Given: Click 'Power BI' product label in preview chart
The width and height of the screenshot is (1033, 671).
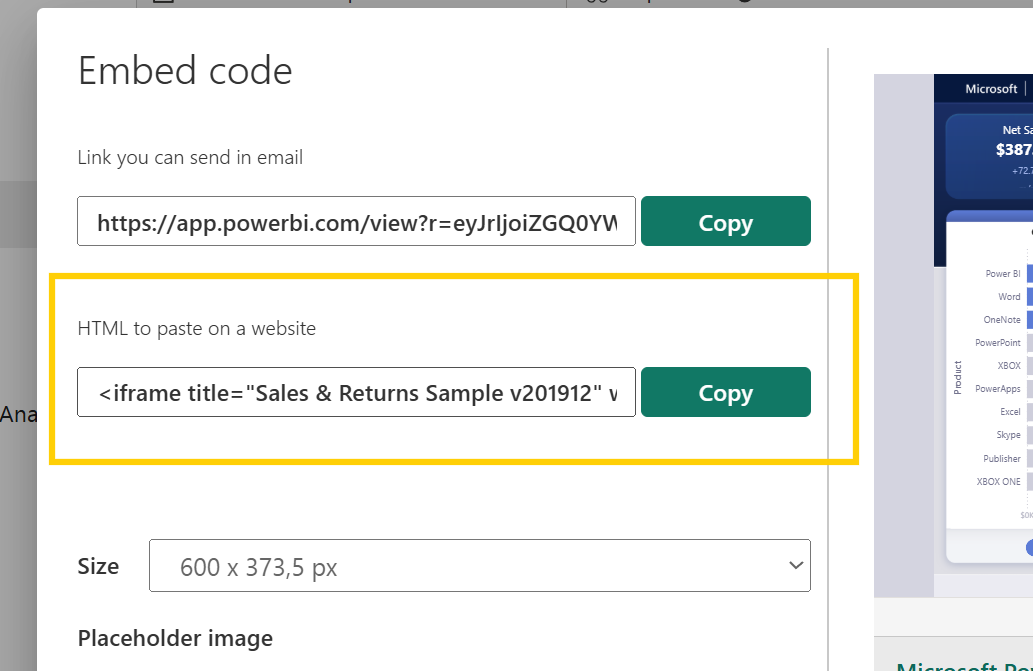Looking at the screenshot, I should (1003, 274).
